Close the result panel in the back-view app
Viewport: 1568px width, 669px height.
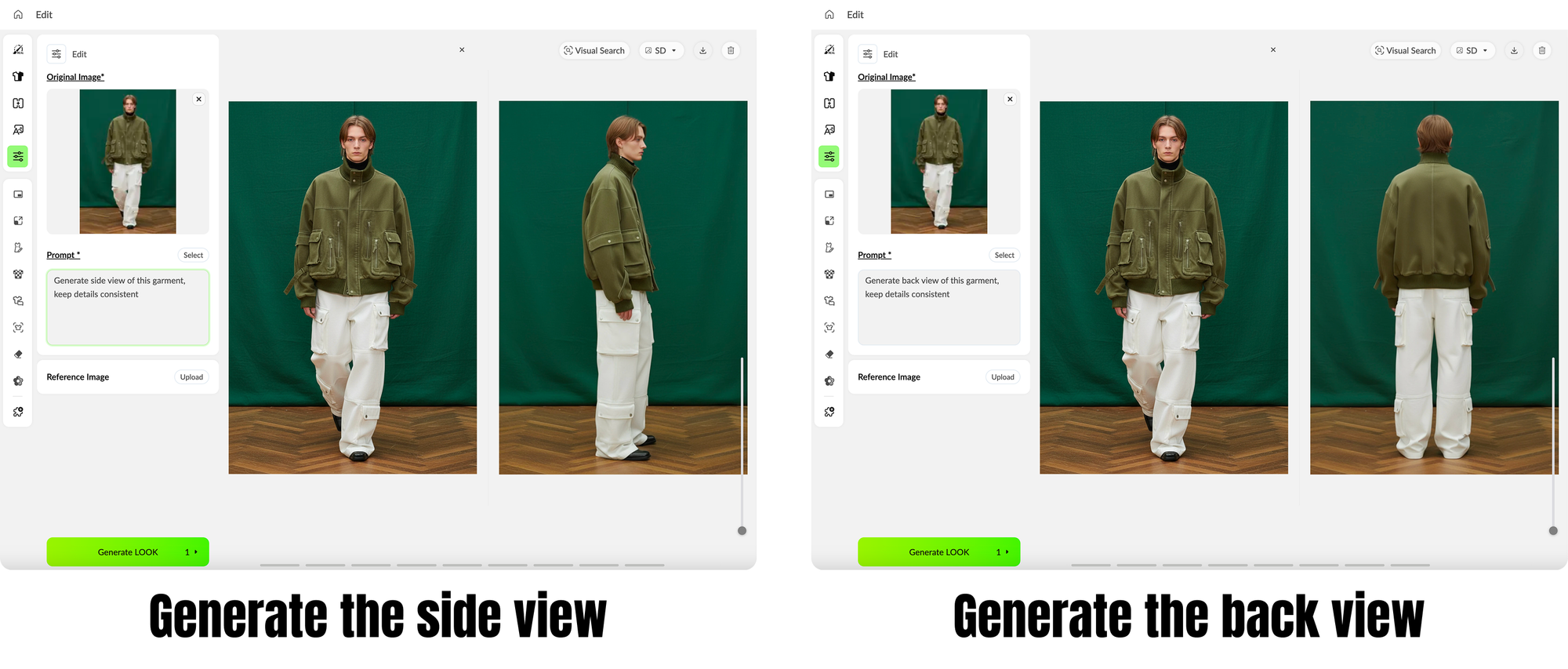pos(1273,50)
